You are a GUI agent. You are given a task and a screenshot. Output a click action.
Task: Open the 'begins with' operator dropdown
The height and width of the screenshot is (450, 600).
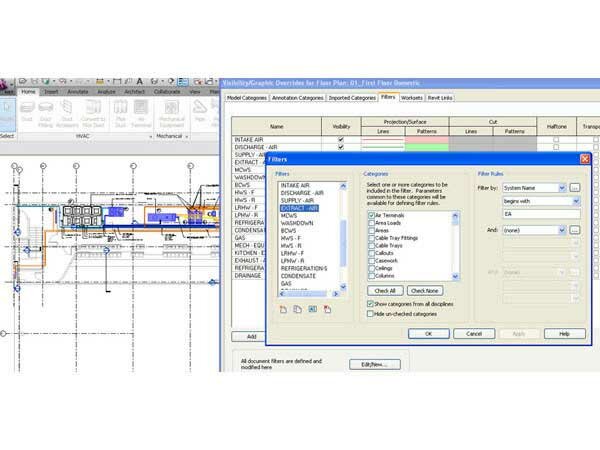576,201
